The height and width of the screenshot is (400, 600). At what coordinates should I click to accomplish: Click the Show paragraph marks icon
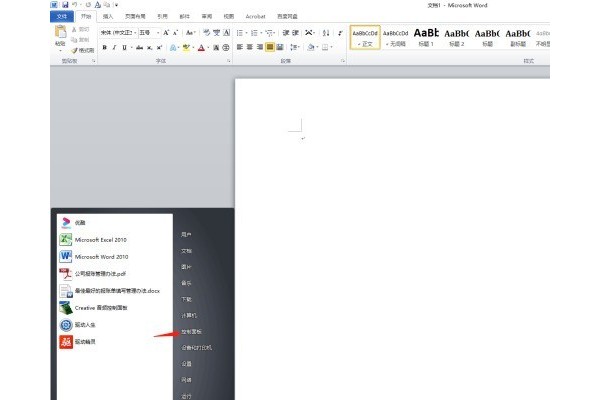pyautogui.click(x=340, y=33)
